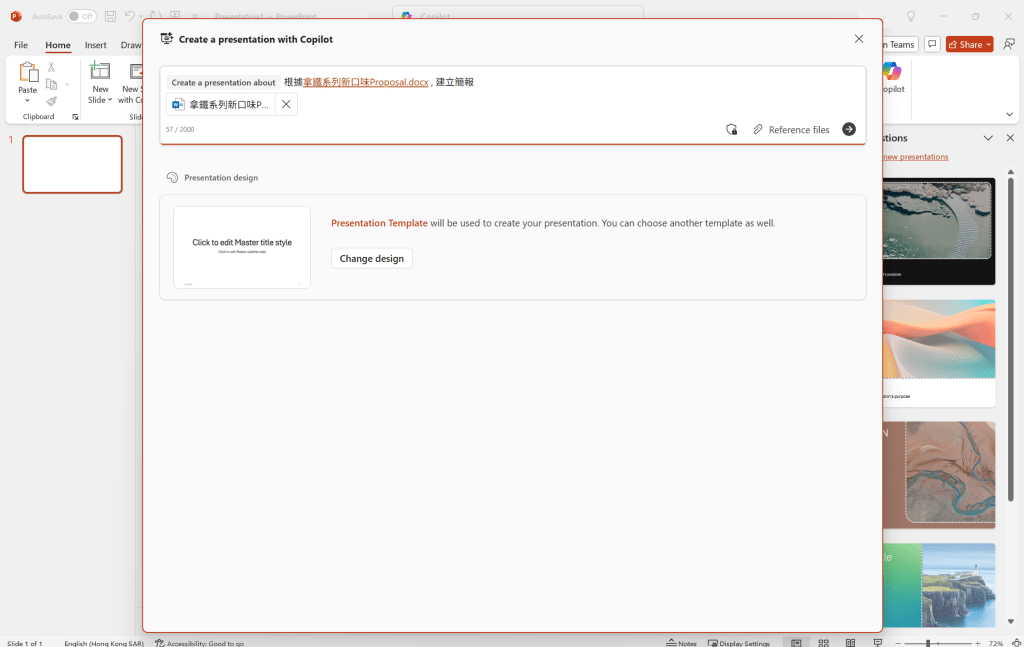Open Display Settings in the status bar
The height and width of the screenshot is (647, 1024).
coord(739,643)
